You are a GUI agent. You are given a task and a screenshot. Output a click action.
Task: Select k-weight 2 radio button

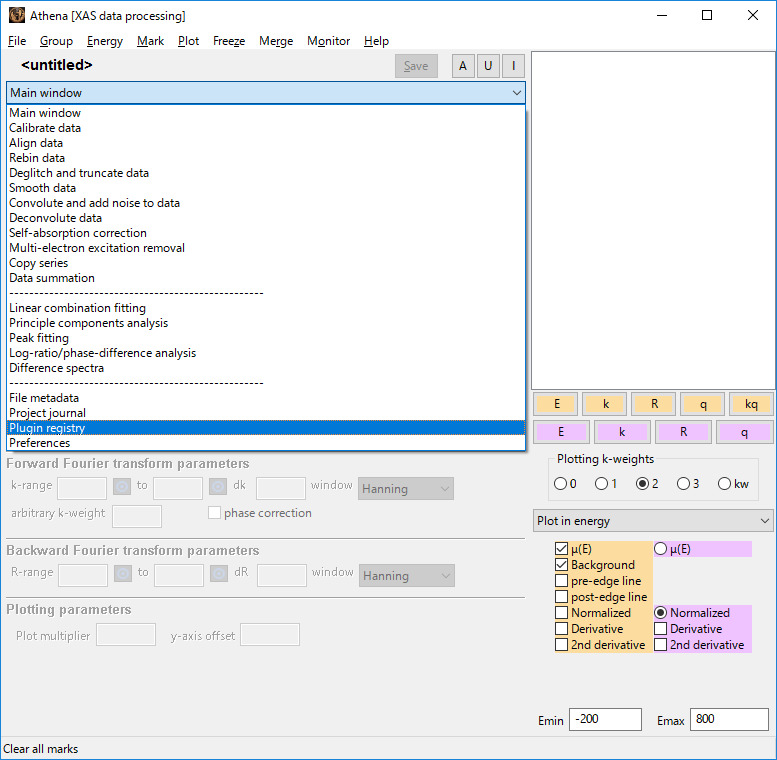pos(647,484)
